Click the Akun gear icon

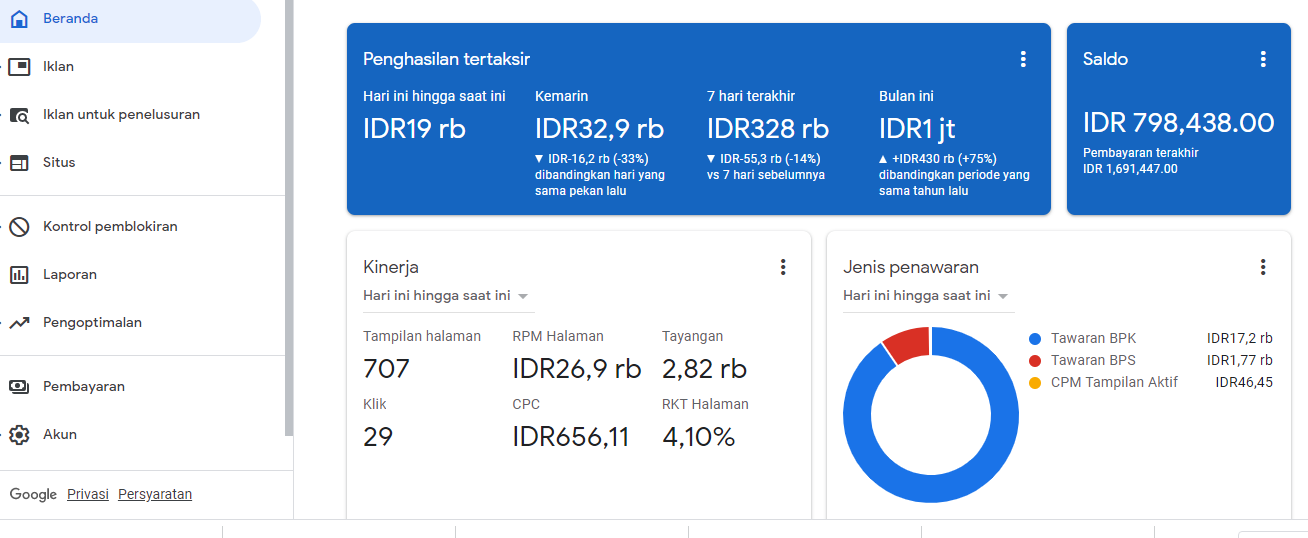19,435
